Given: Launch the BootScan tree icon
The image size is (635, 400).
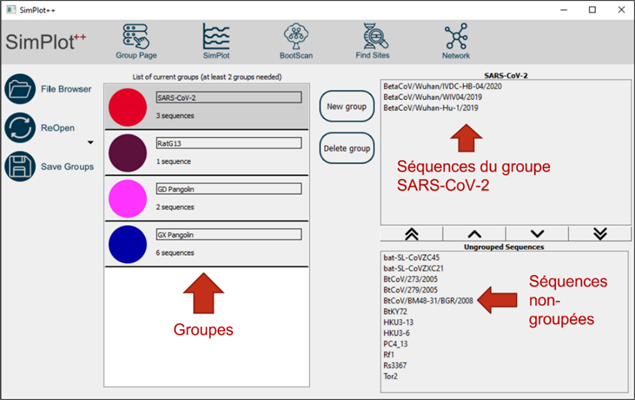Looking at the screenshot, I should (296, 41).
